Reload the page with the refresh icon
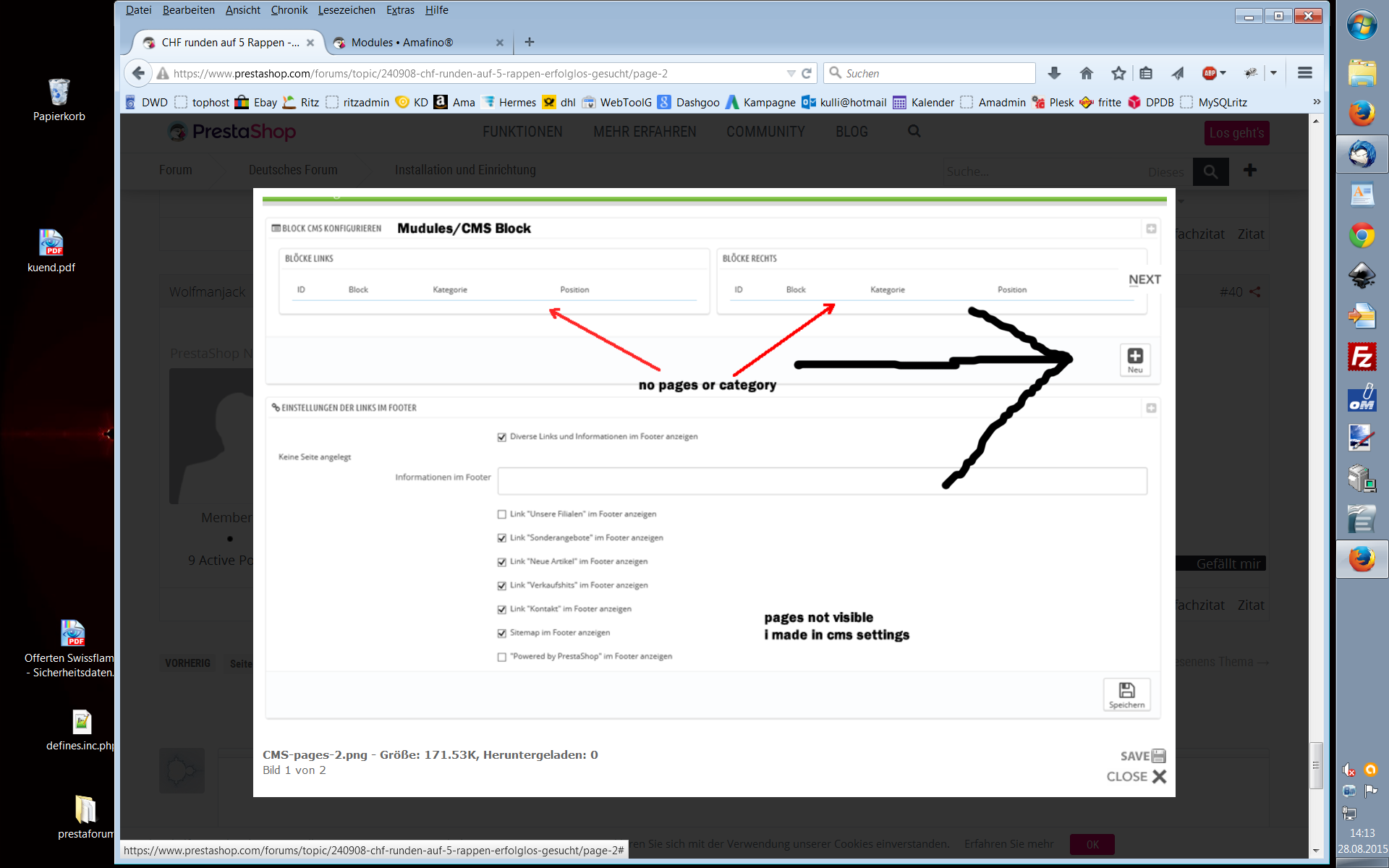This screenshot has width=1389, height=868. (807, 73)
